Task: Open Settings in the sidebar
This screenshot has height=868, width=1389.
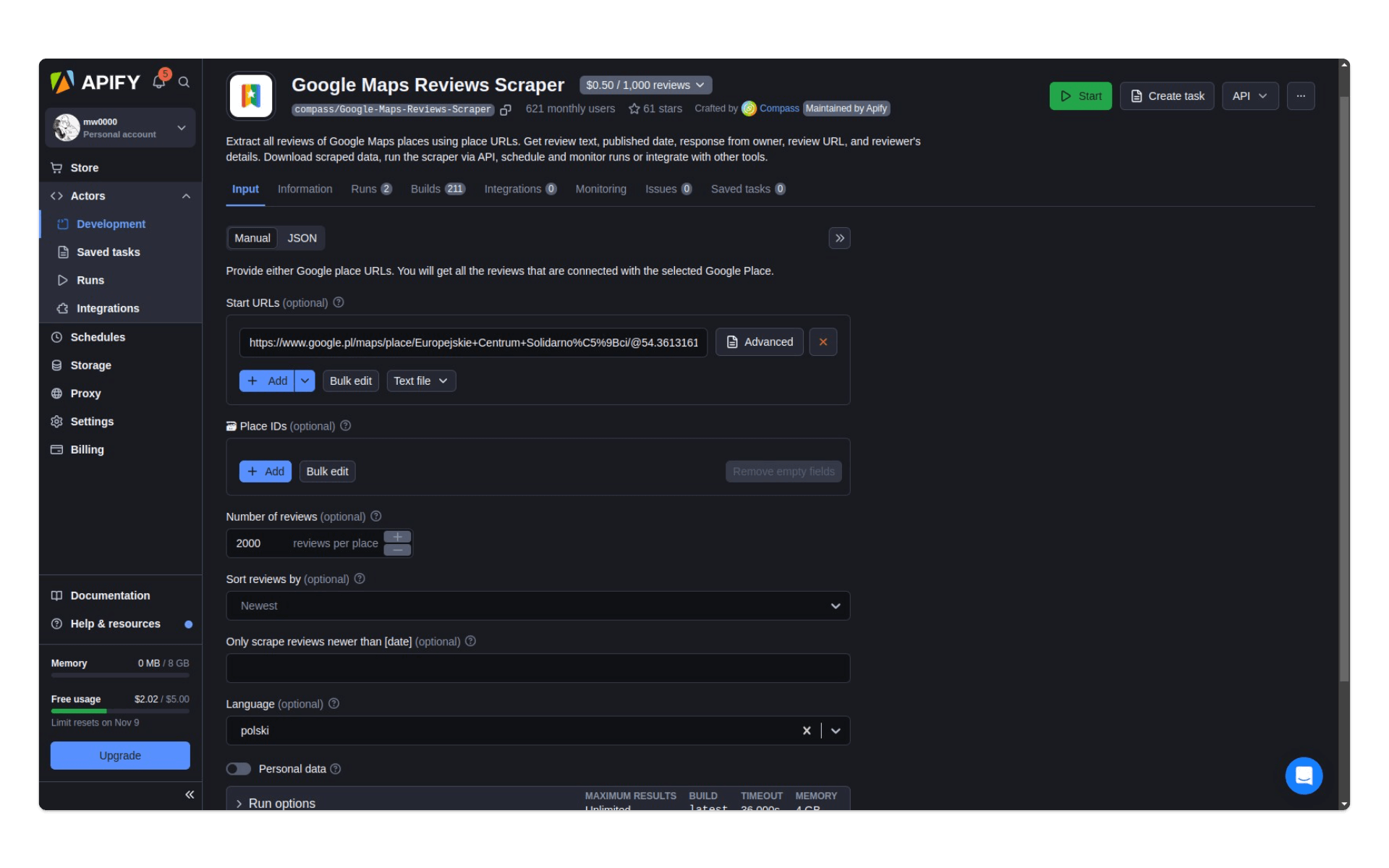Action: 120,422
